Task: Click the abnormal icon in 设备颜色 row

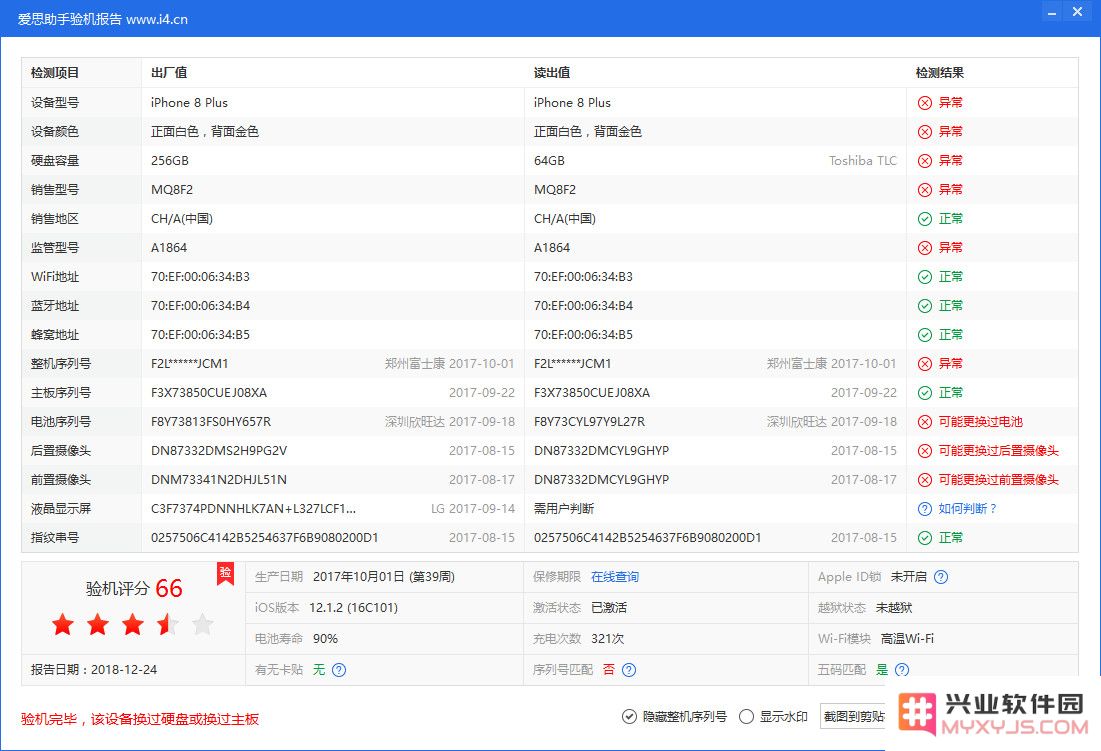Action: (925, 132)
